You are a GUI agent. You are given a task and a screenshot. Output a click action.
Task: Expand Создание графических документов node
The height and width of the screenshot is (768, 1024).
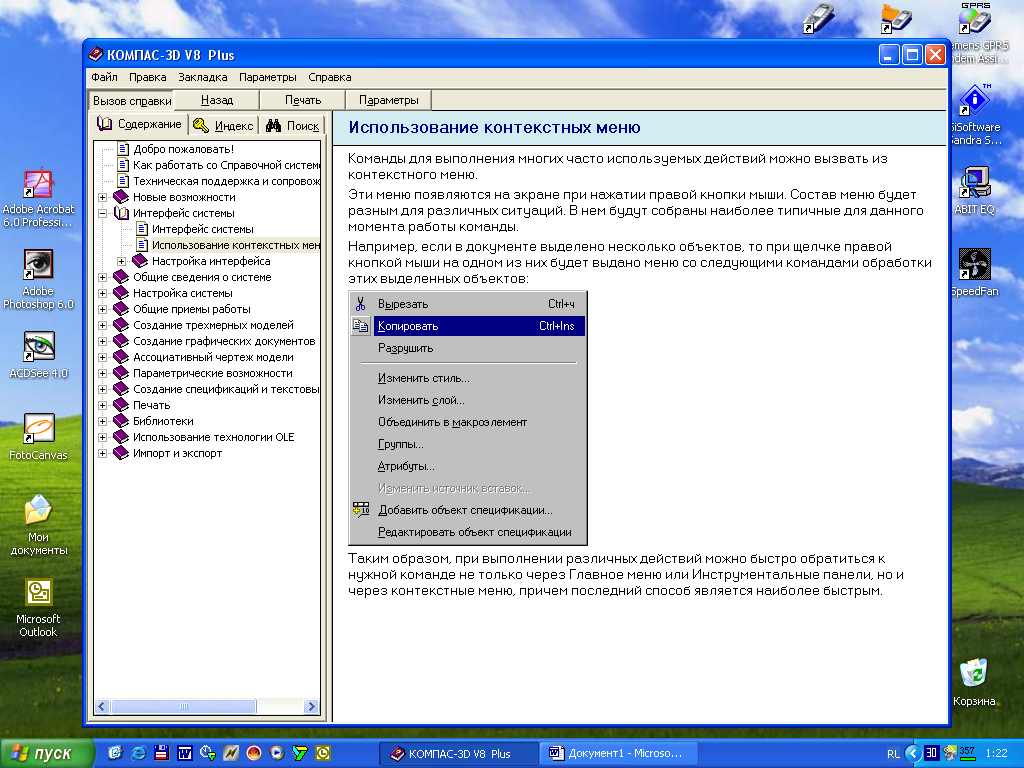[103, 341]
